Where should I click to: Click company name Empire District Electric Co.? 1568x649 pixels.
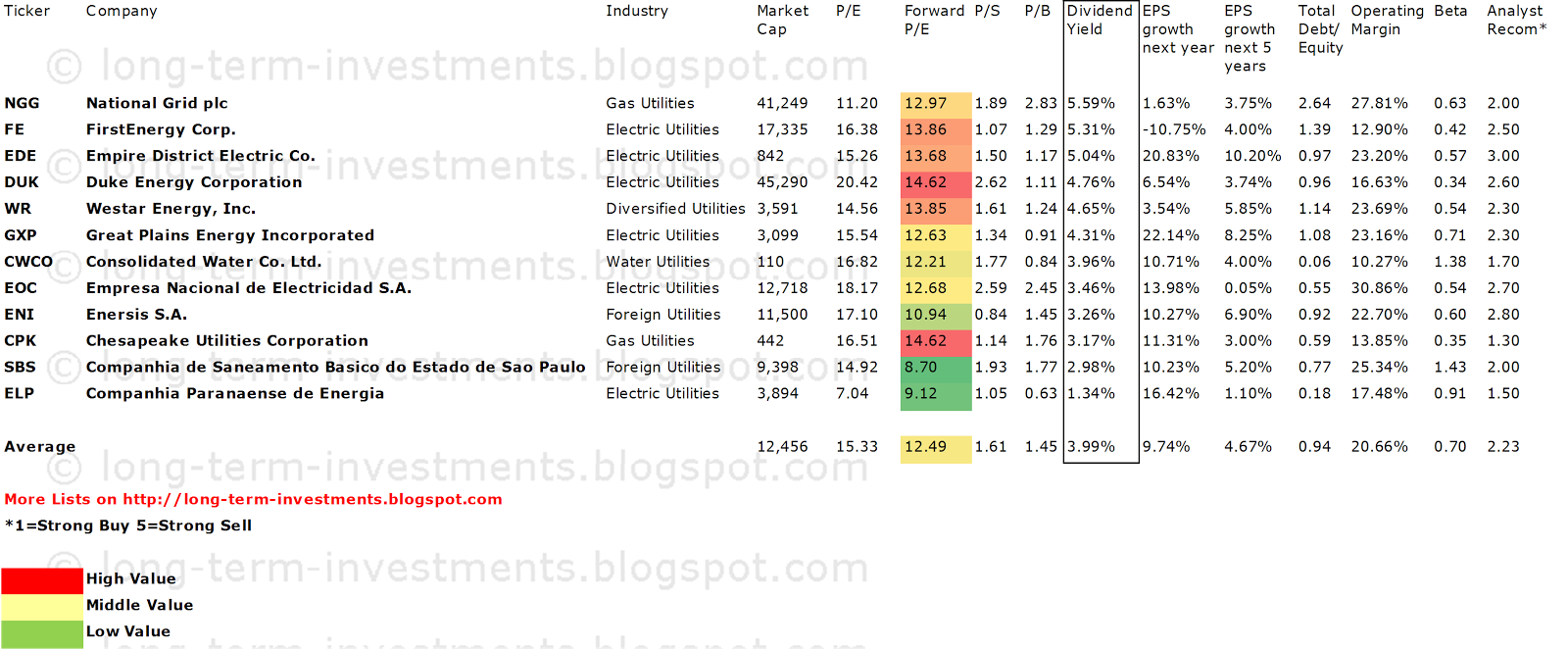pyautogui.click(x=201, y=156)
